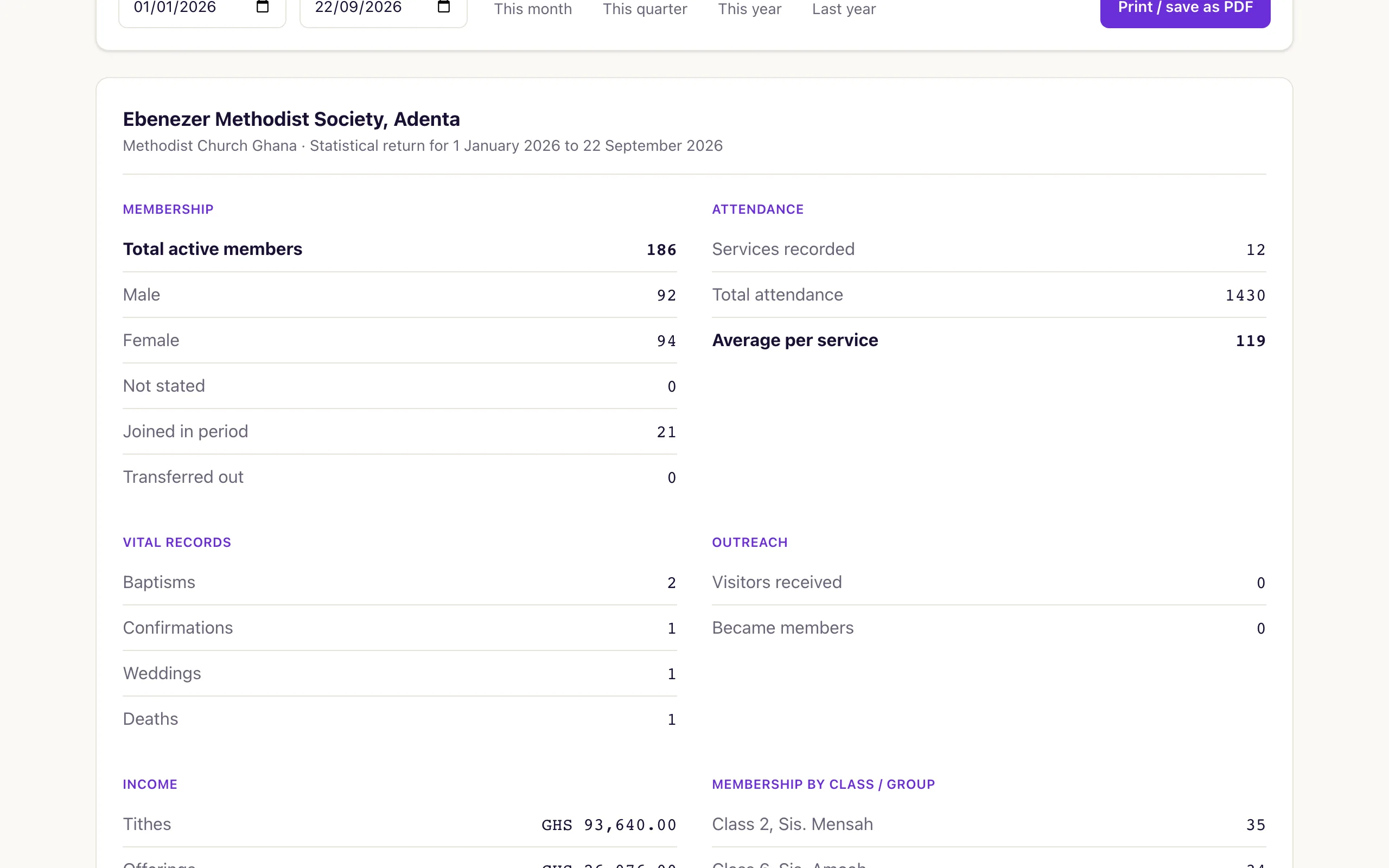Image resolution: width=1389 pixels, height=868 pixels.
Task: Click the Became members label
Action: click(x=783, y=628)
